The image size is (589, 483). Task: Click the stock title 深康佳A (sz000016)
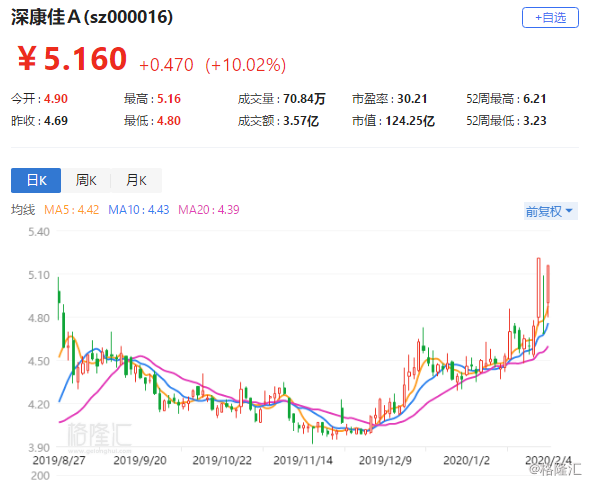coord(92,17)
